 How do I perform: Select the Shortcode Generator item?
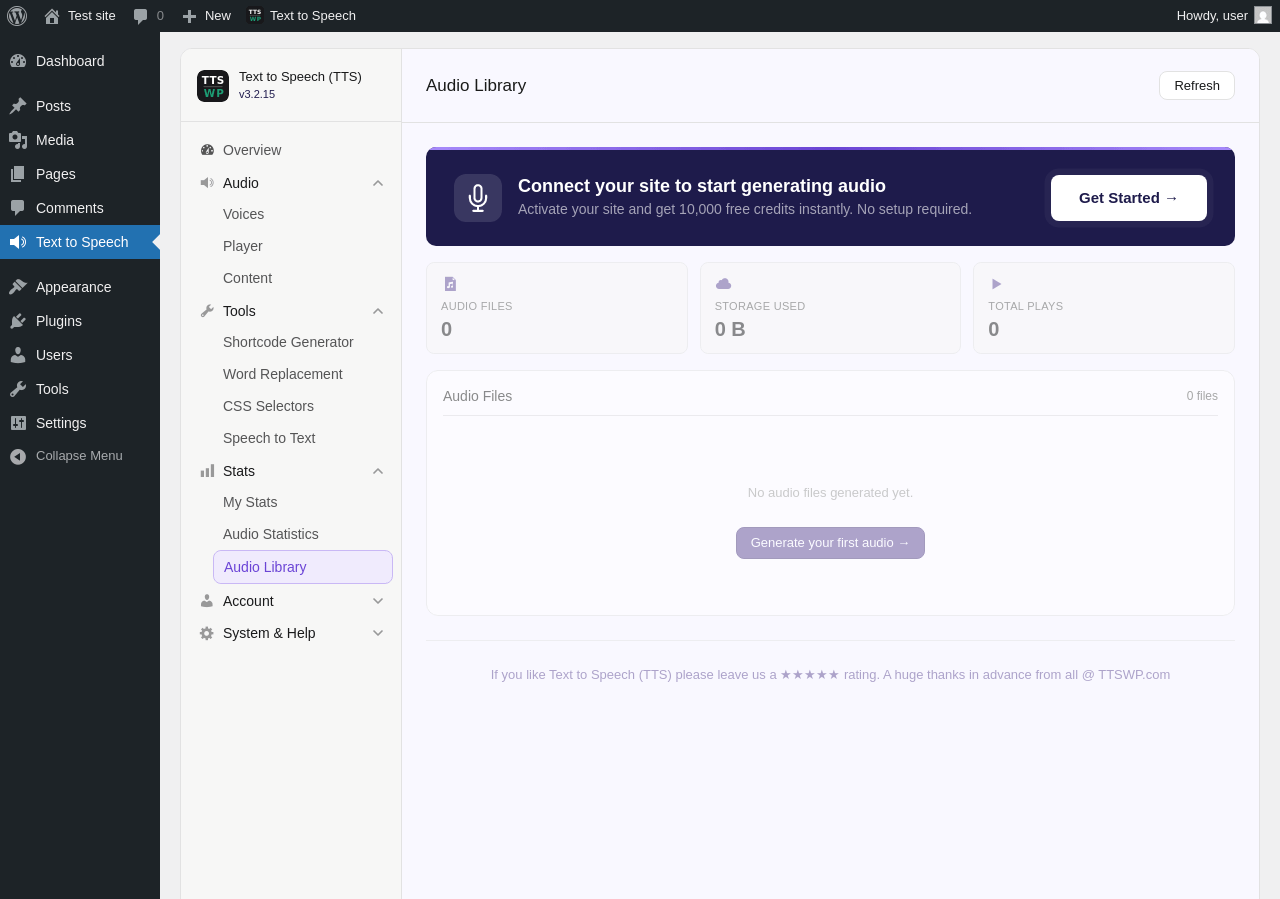pos(288,342)
